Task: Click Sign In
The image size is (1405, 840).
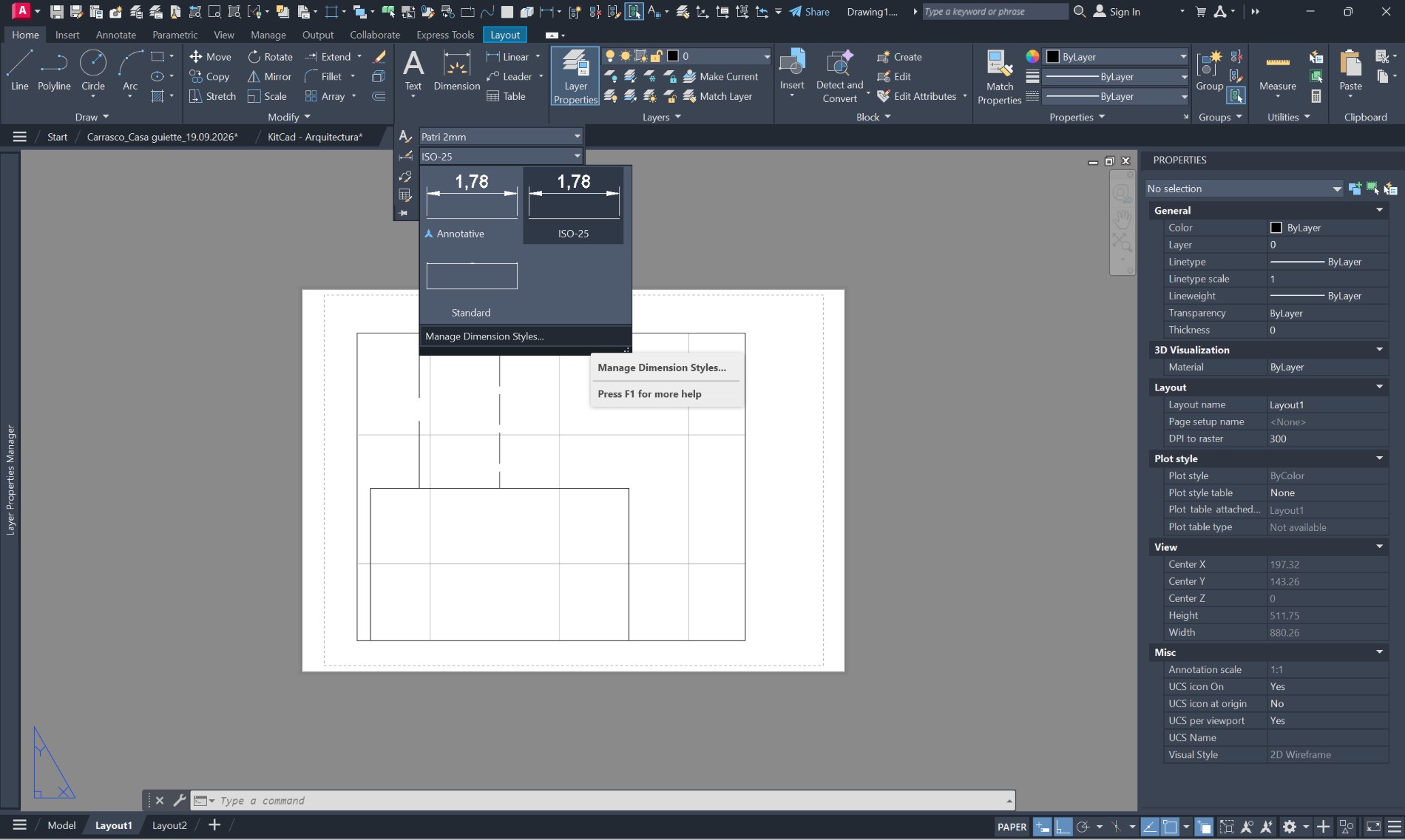Action: click(x=1117, y=12)
